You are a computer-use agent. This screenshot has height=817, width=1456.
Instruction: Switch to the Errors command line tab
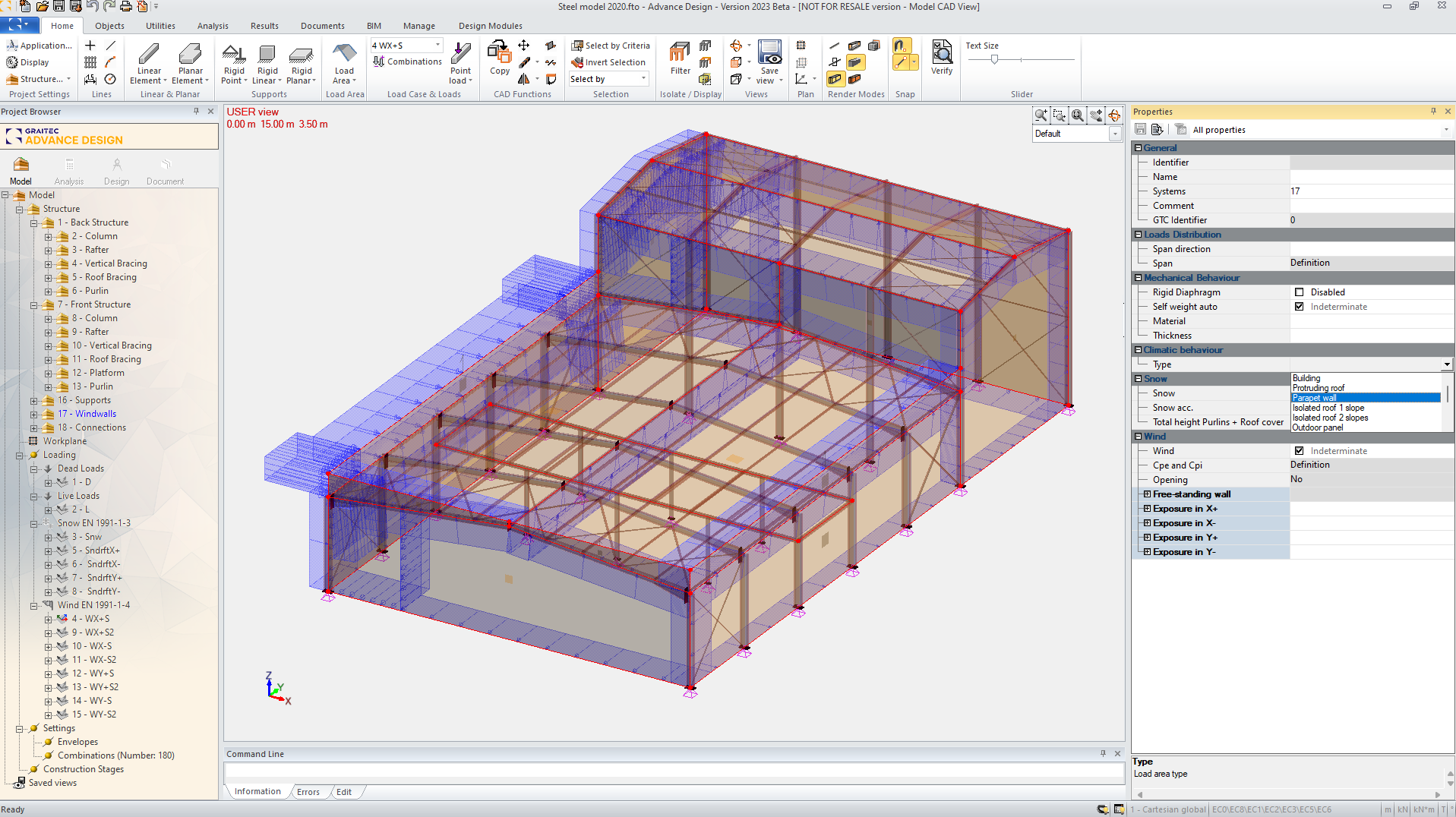pyautogui.click(x=308, y=792)
